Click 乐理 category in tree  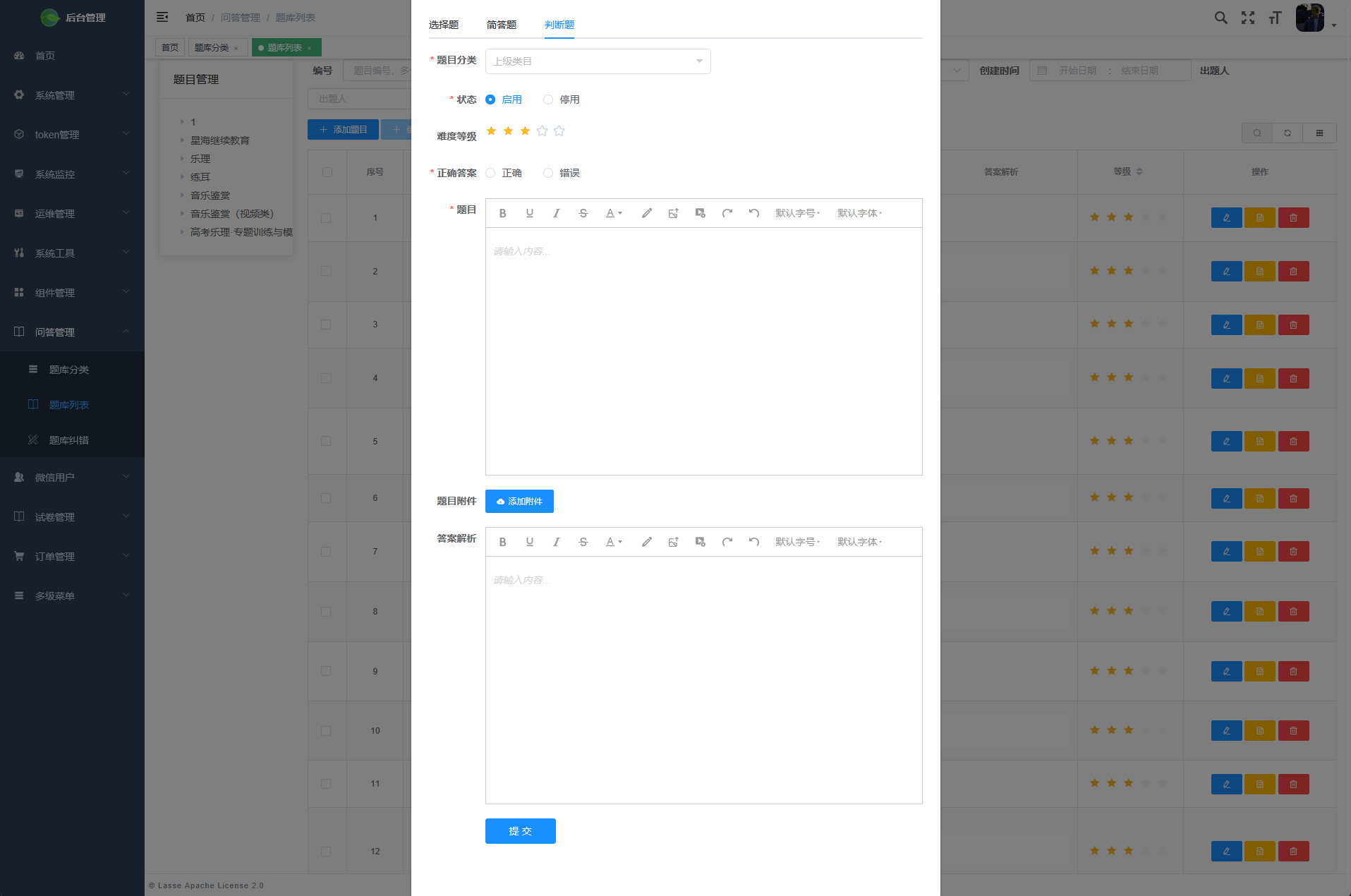(x=200, y=159)
